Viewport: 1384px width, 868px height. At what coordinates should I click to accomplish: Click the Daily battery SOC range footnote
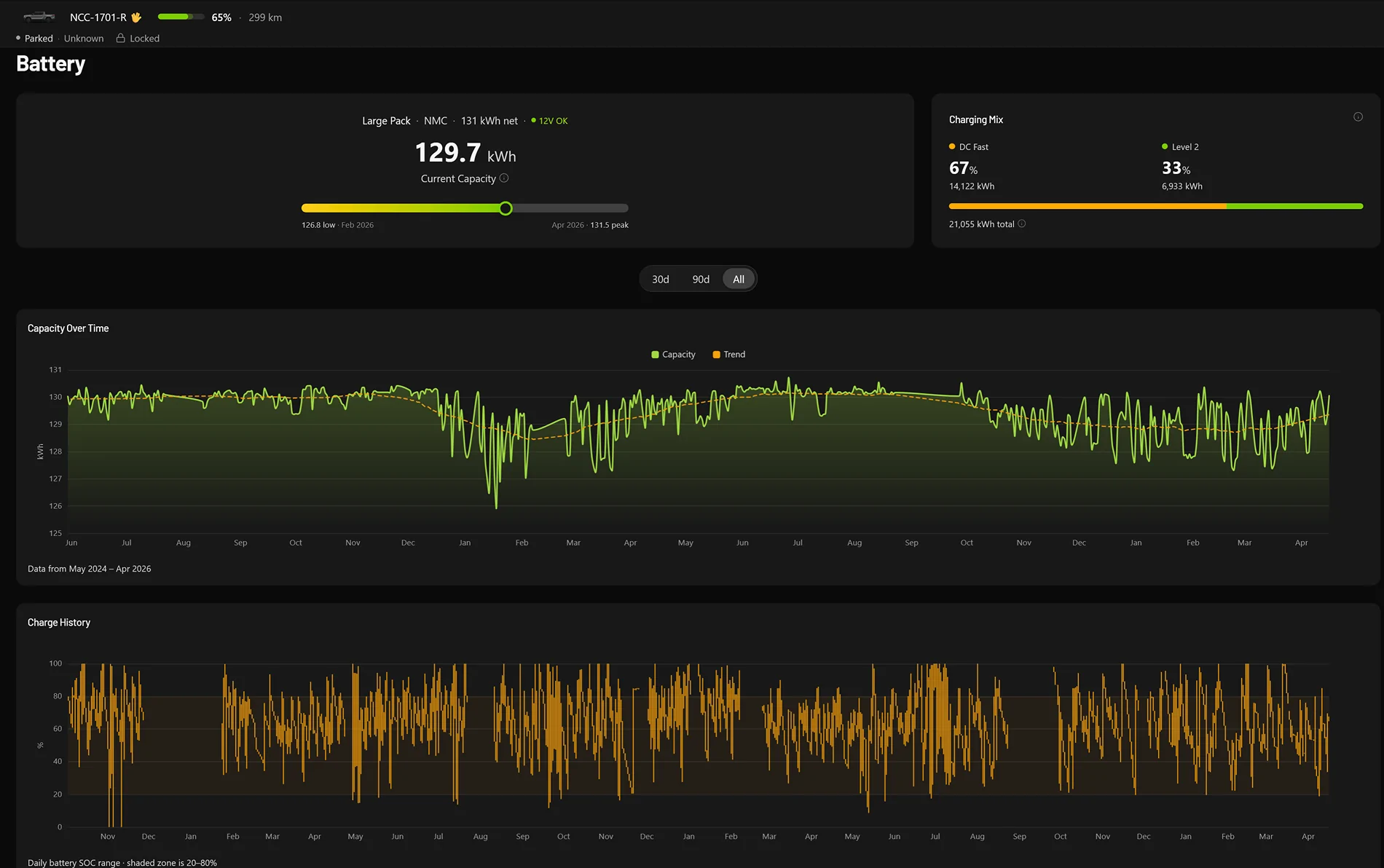coord(122,862)
